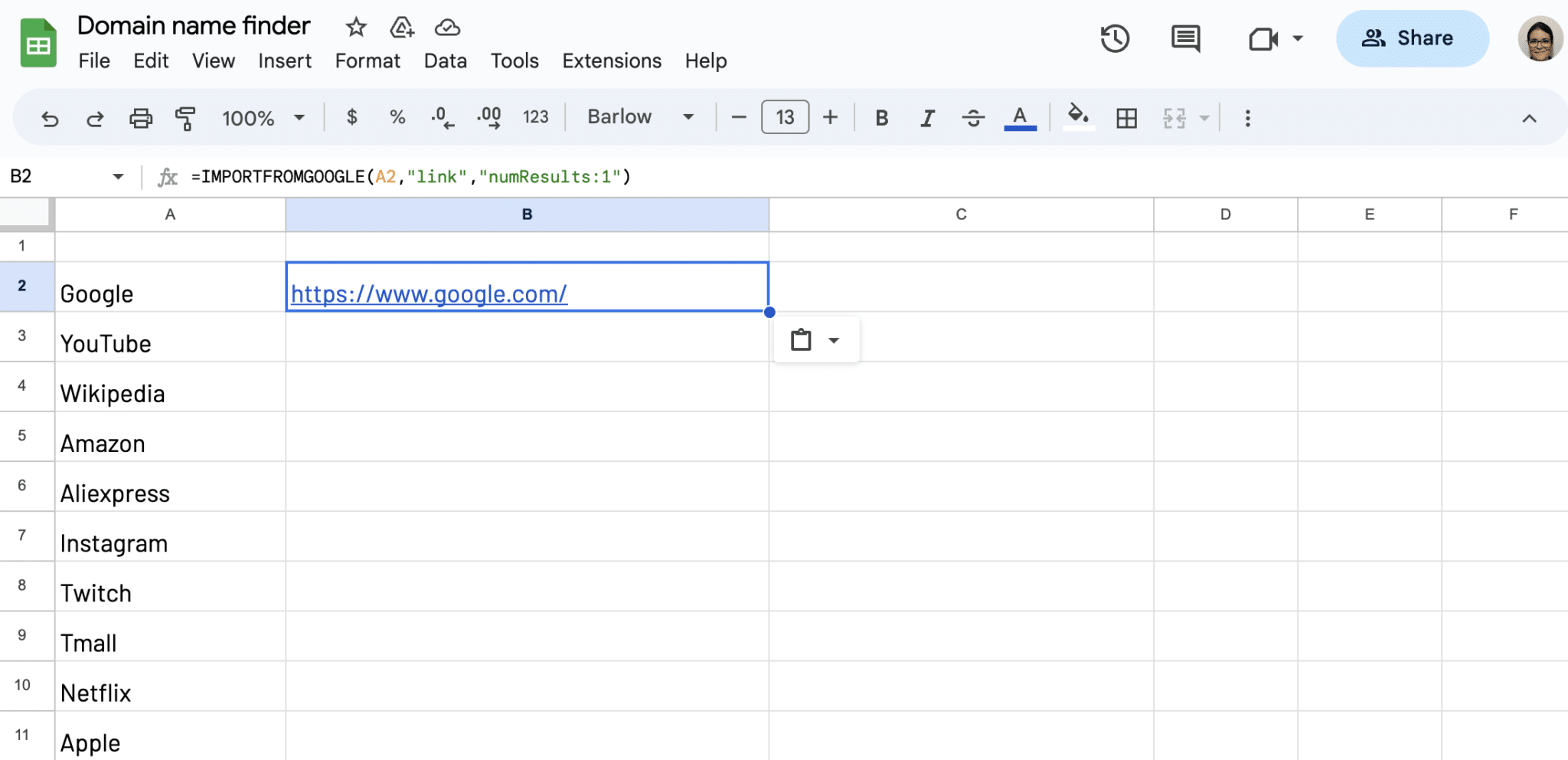Click the font size field showing 13
The image size is (1568, 760).
784,116
